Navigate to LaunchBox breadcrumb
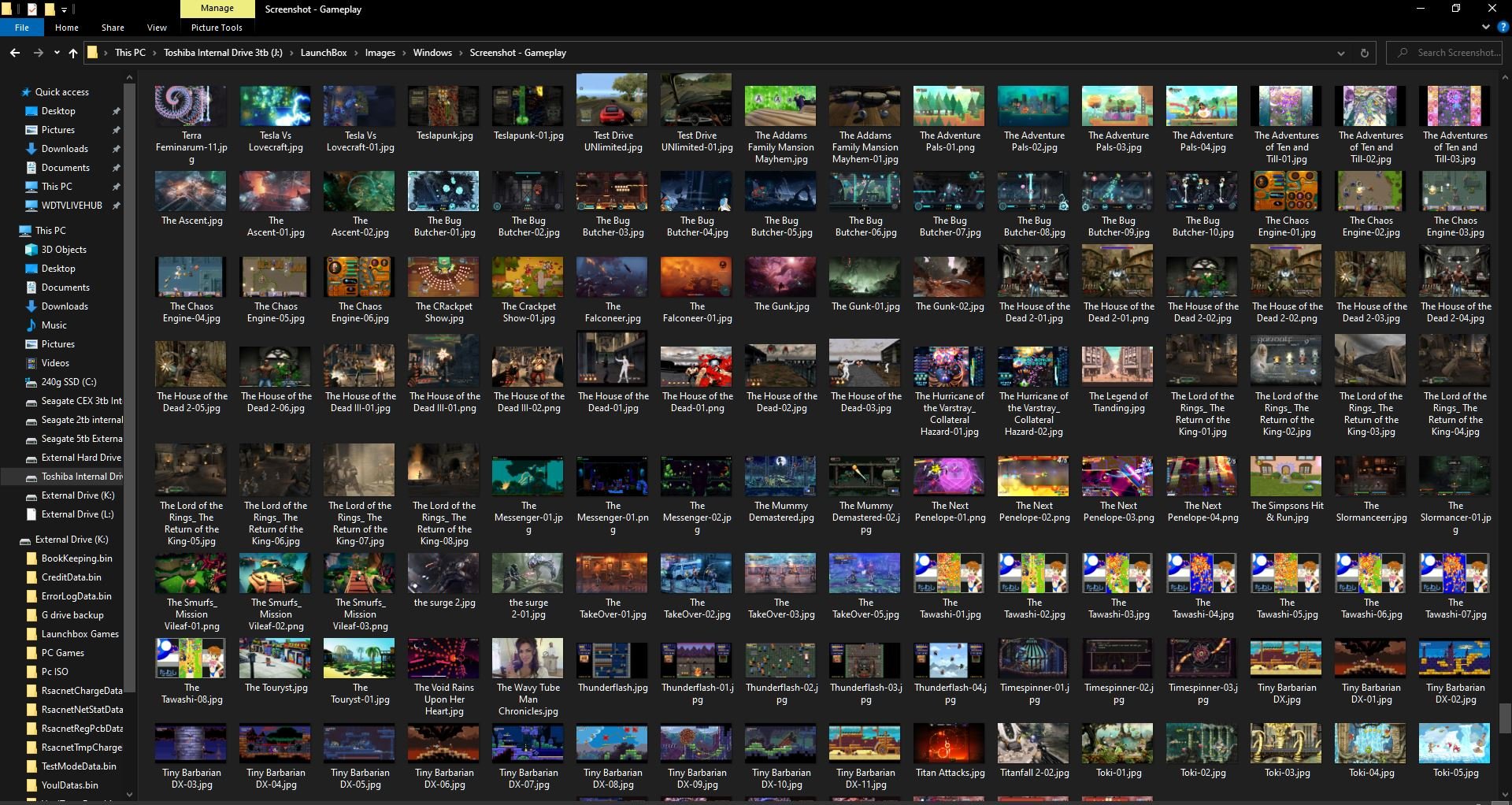The width and height of the screenshot is (1512, 805). point(324,53)
